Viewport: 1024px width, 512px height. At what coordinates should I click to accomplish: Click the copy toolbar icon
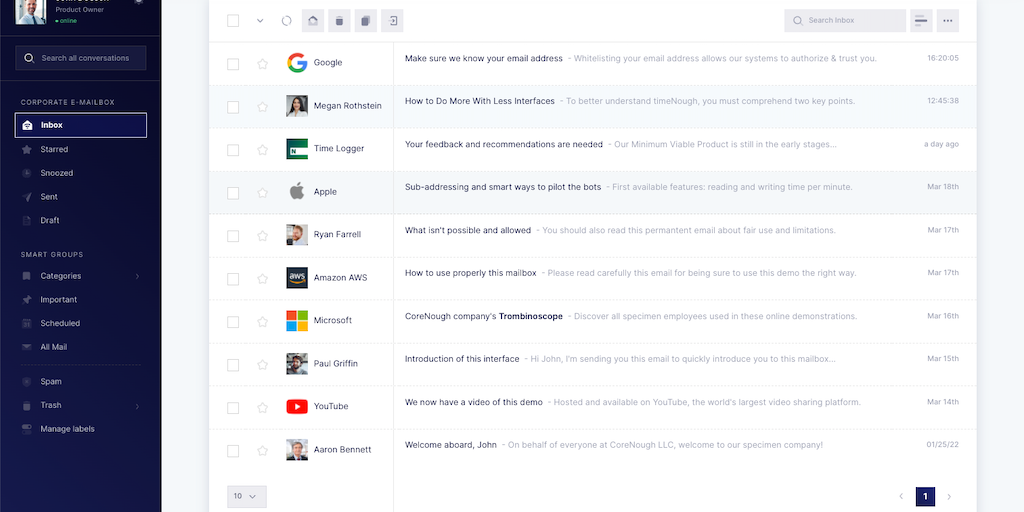click(366, 21)
